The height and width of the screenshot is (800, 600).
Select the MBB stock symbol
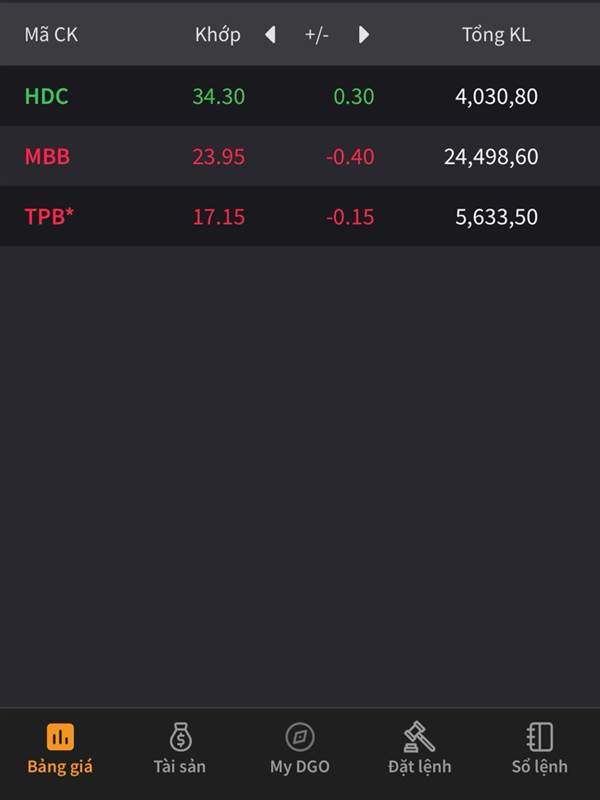pos(47,157)
